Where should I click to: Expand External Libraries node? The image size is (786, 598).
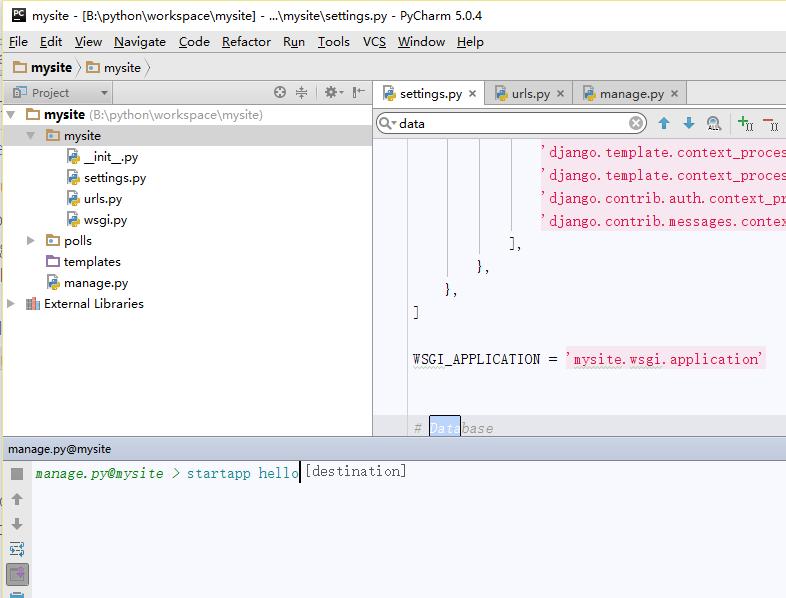pyautogui.click(x=11, y=304)
